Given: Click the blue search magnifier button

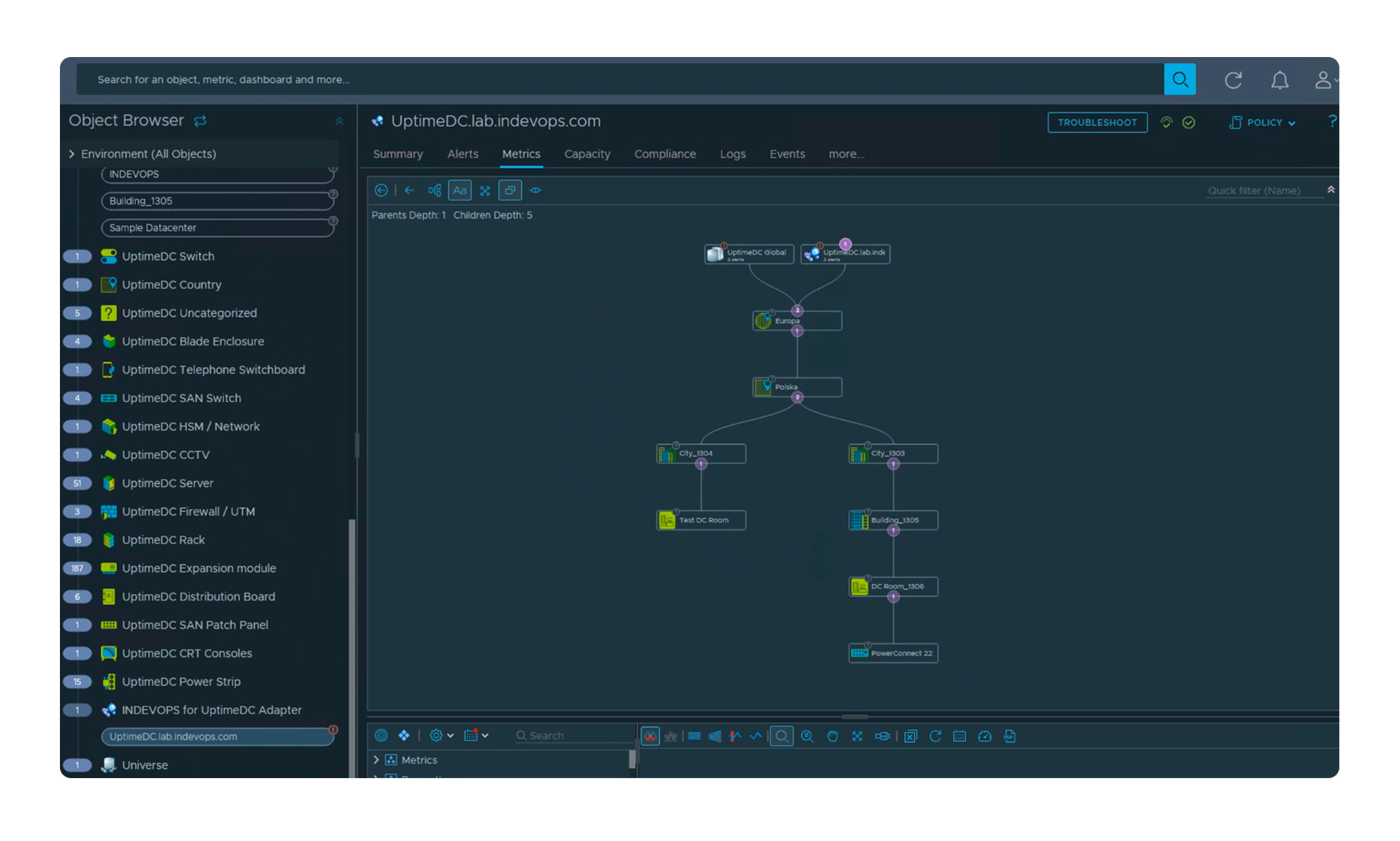Looking at the screenshot, I should [x=1179, y=79].
